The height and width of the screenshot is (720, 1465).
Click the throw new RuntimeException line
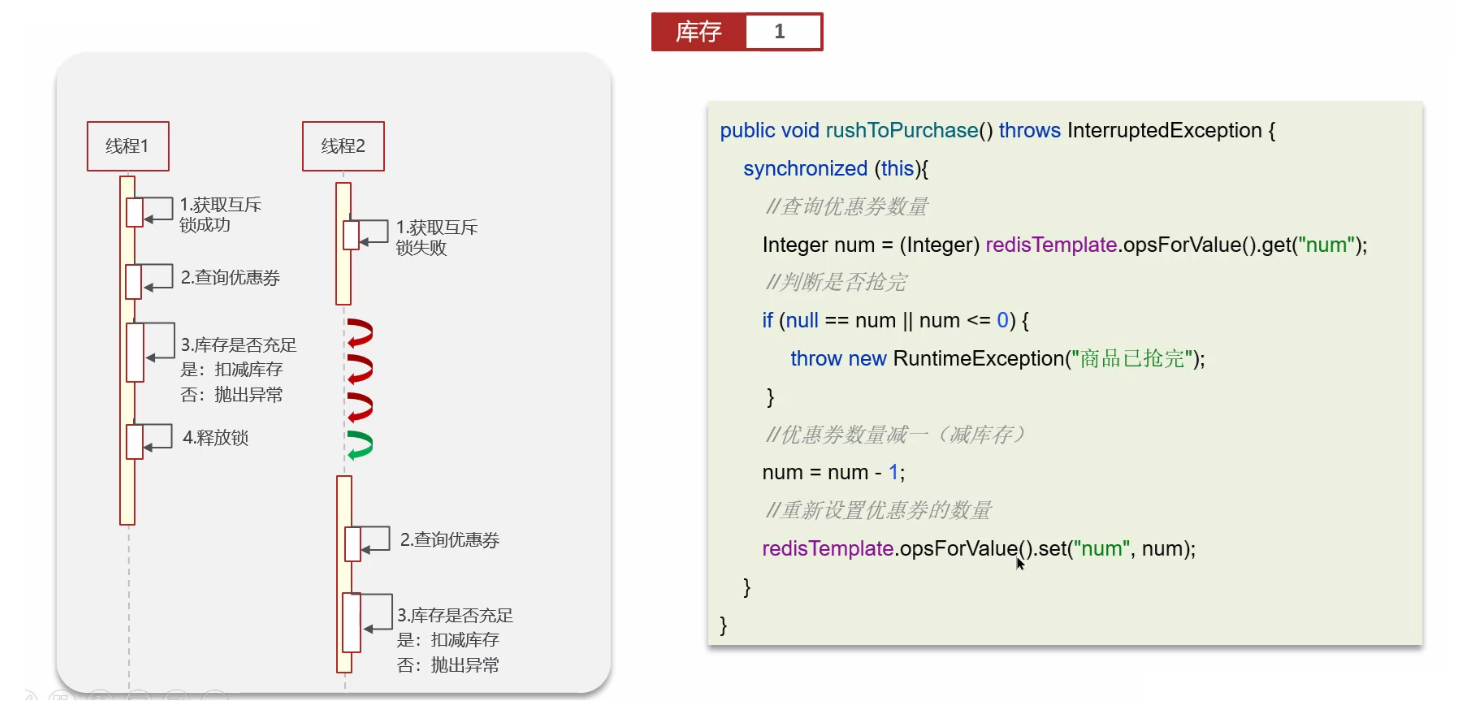coord(998,359)
